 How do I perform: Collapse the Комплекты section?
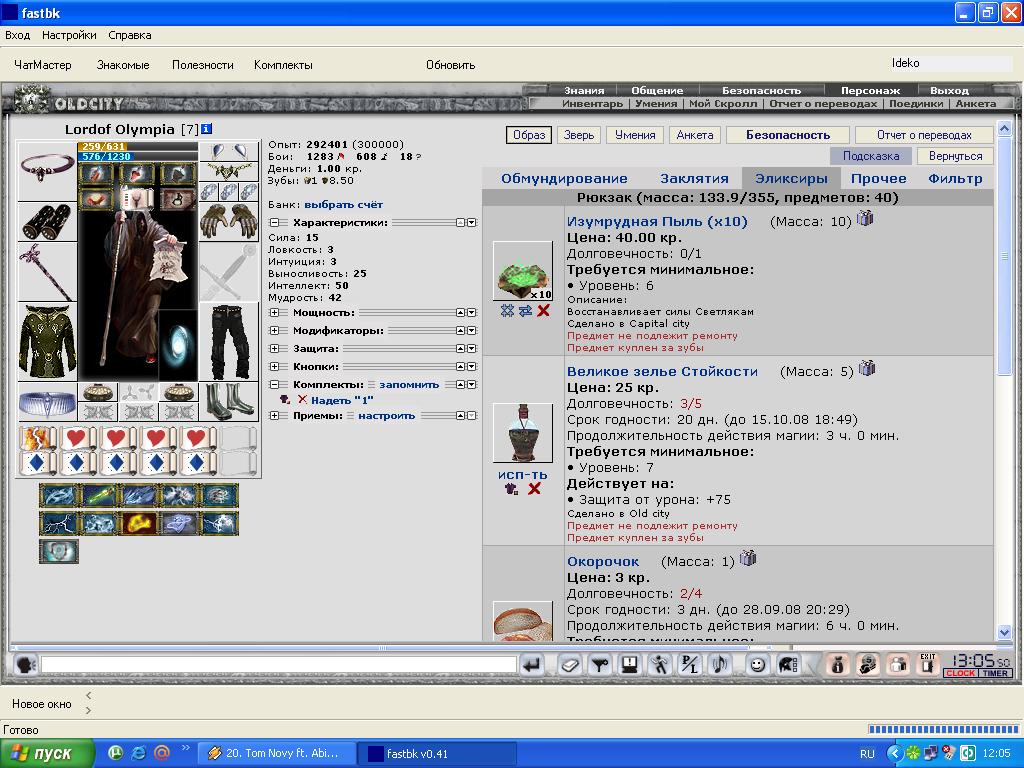pyautogui.click(x=274, y=385)
